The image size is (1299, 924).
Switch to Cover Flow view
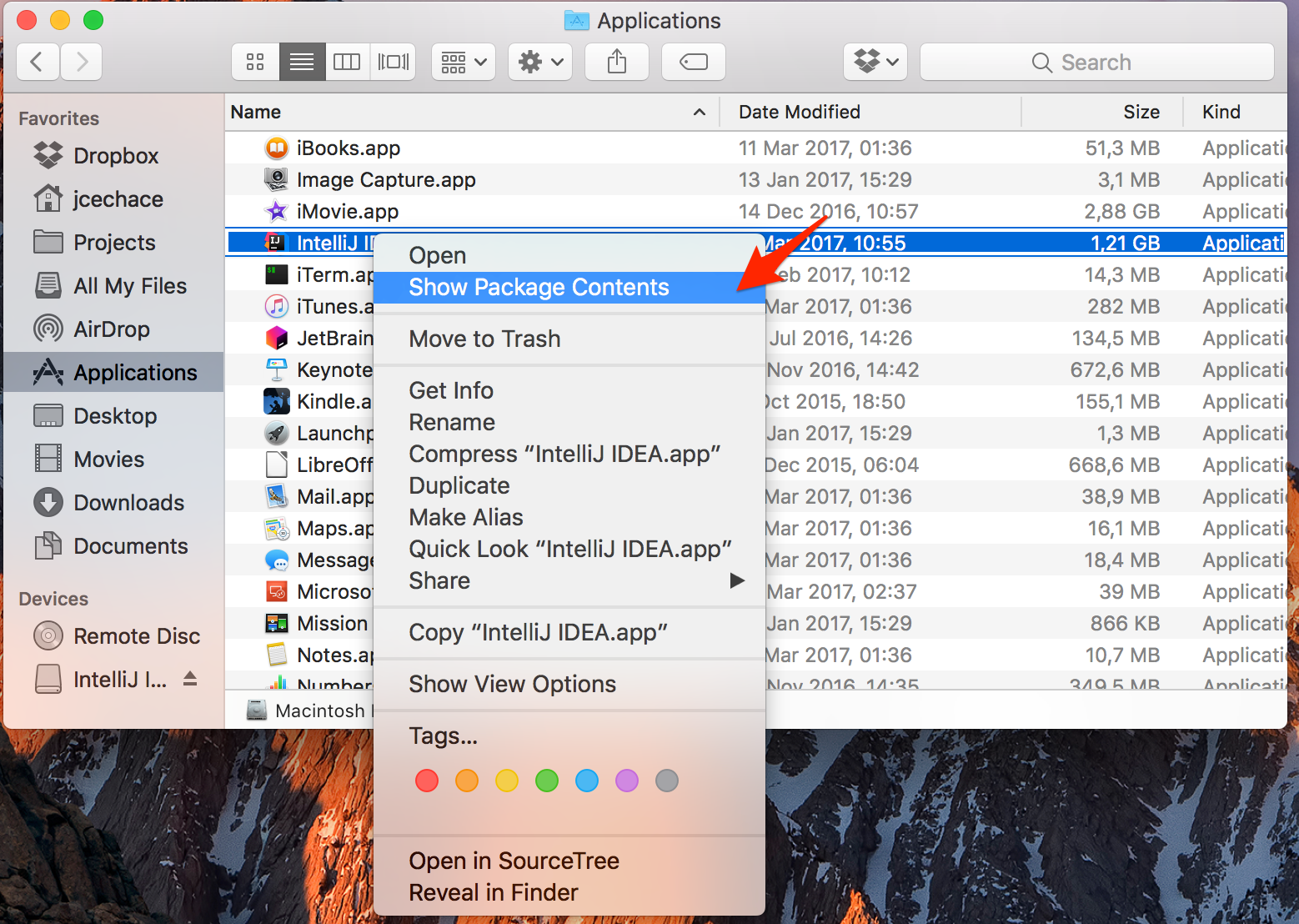[x=394, y=62]
